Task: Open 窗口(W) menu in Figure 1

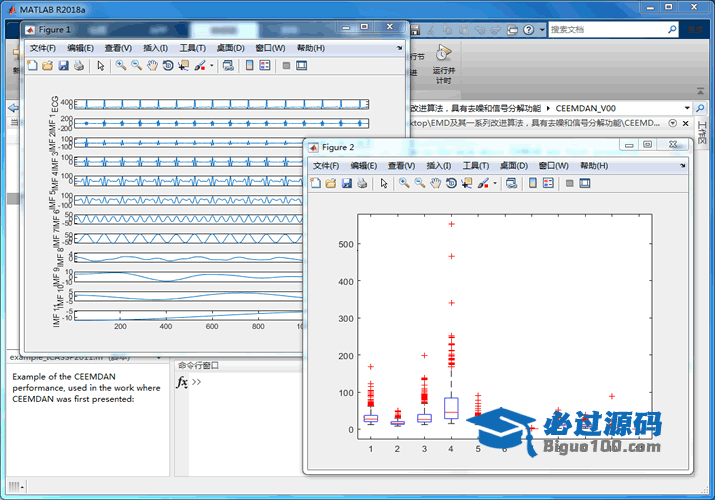Action: pyautogui.click(x=270, y=48)
